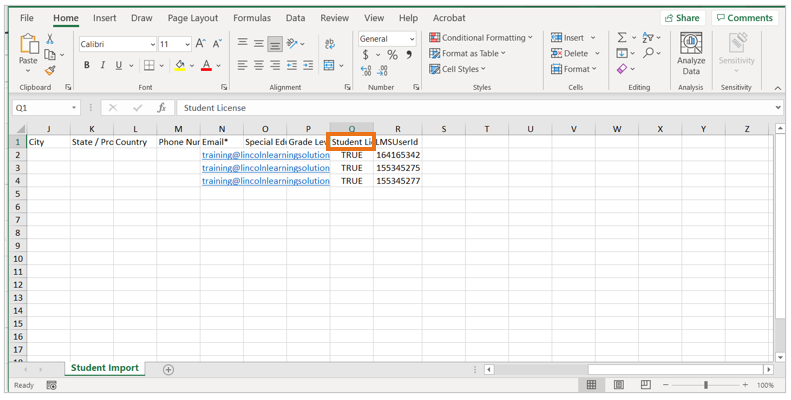Add a new sheet with plus icon
This screenshot has height=400, width=791.
pos(168,370)
